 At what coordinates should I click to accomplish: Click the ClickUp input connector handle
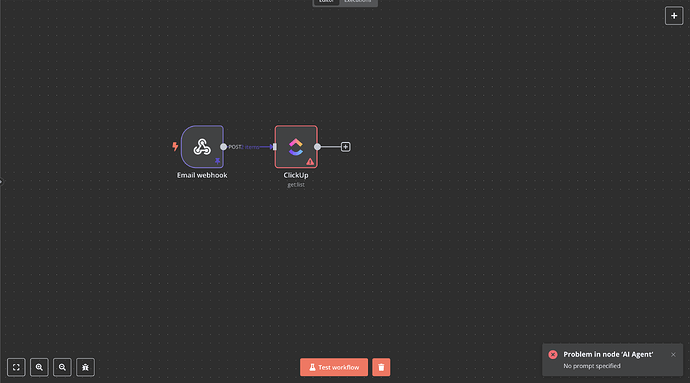(x=275, y=147)
